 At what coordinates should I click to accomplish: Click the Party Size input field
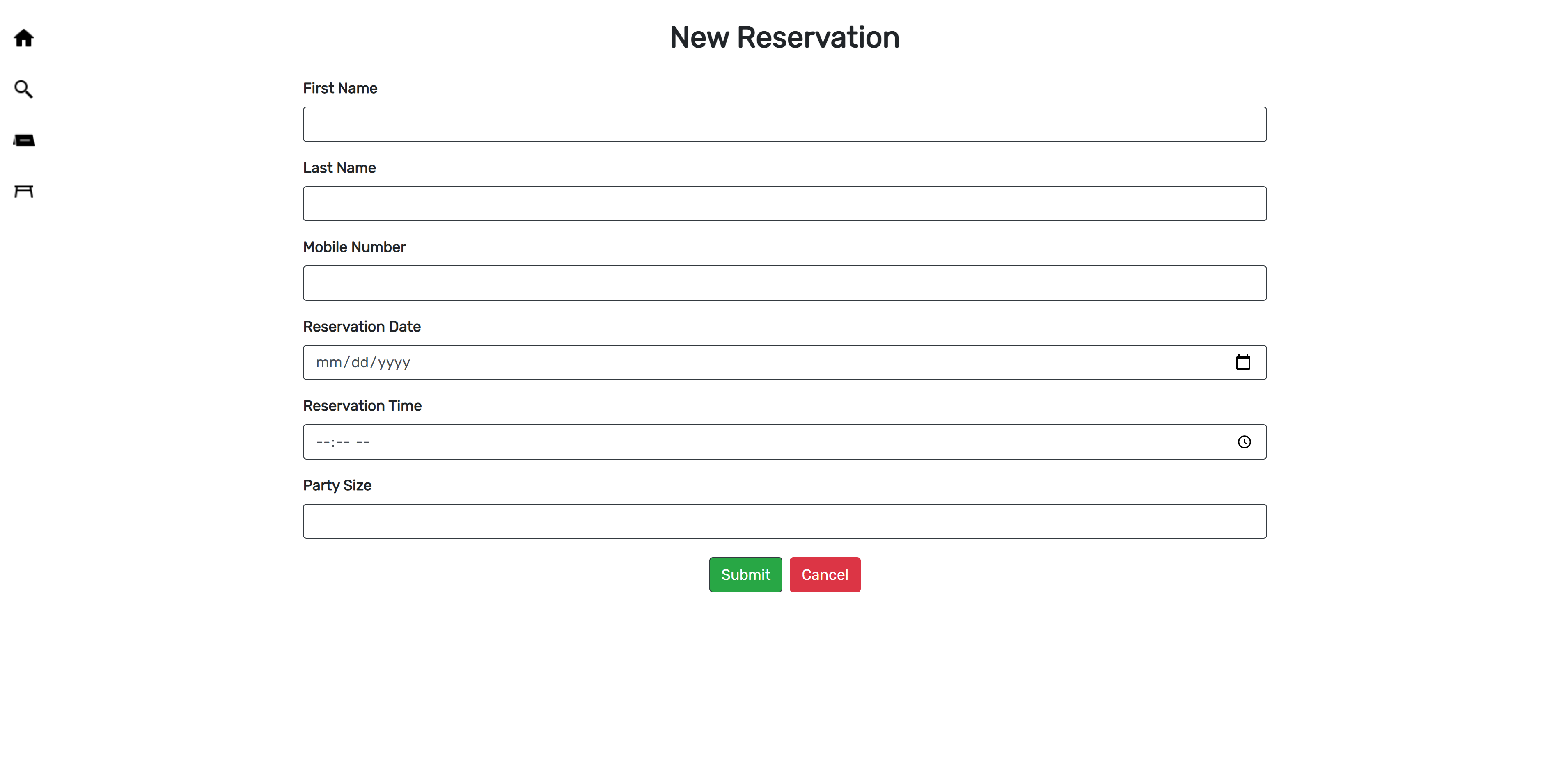click(x=784, y=521)
